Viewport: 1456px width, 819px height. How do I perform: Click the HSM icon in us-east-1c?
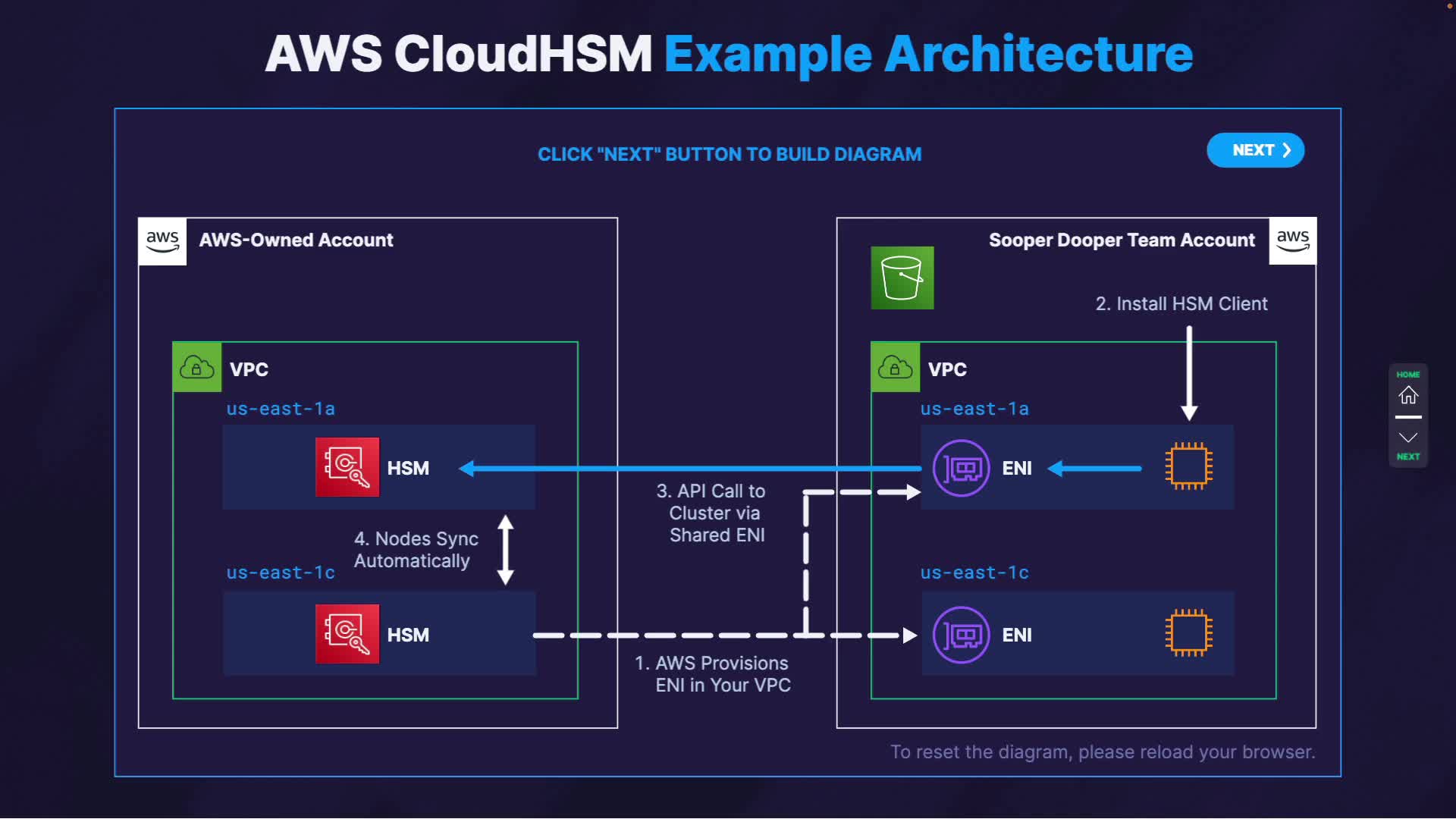pos(347,634)
